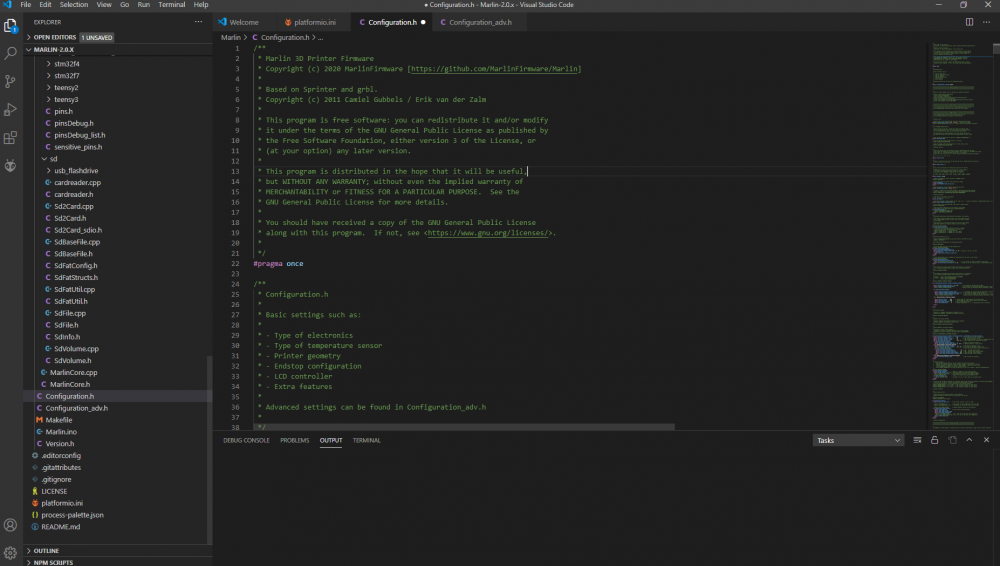Collapse the sd folder
This screenshot has height=566, width=1000.
click(53, 159)
